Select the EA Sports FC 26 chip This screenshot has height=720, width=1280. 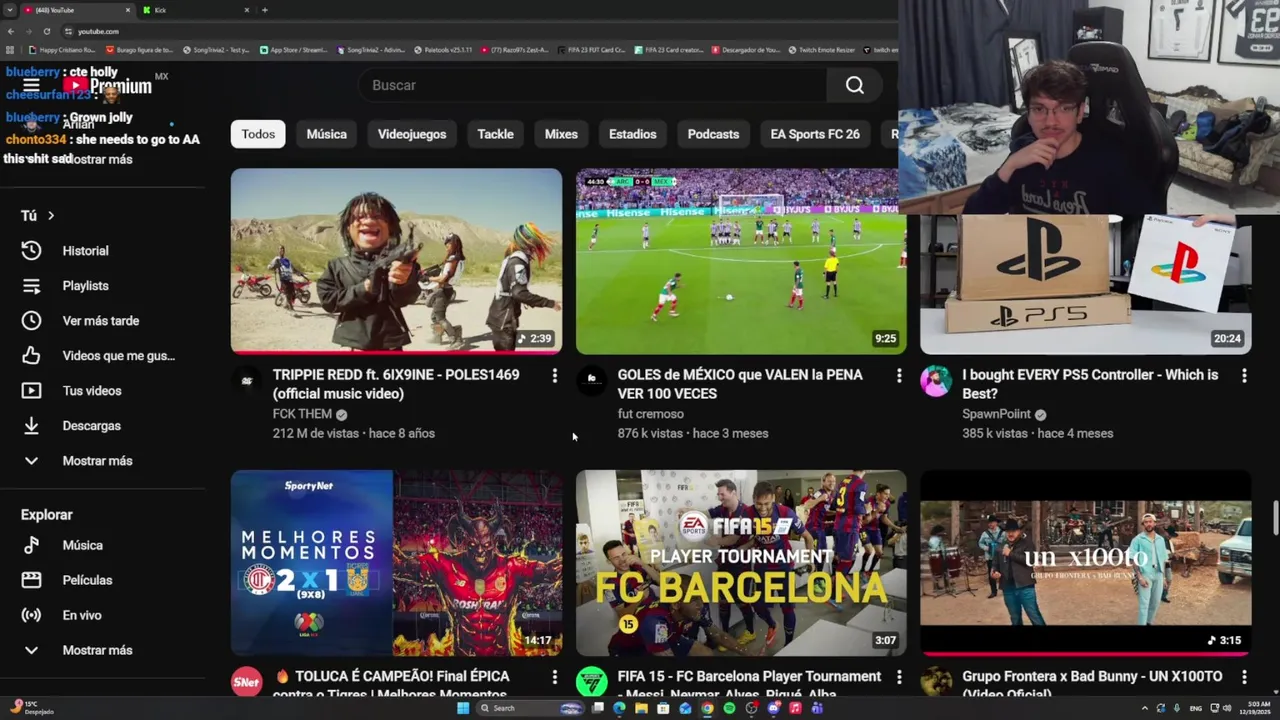(x=815, y=134)
